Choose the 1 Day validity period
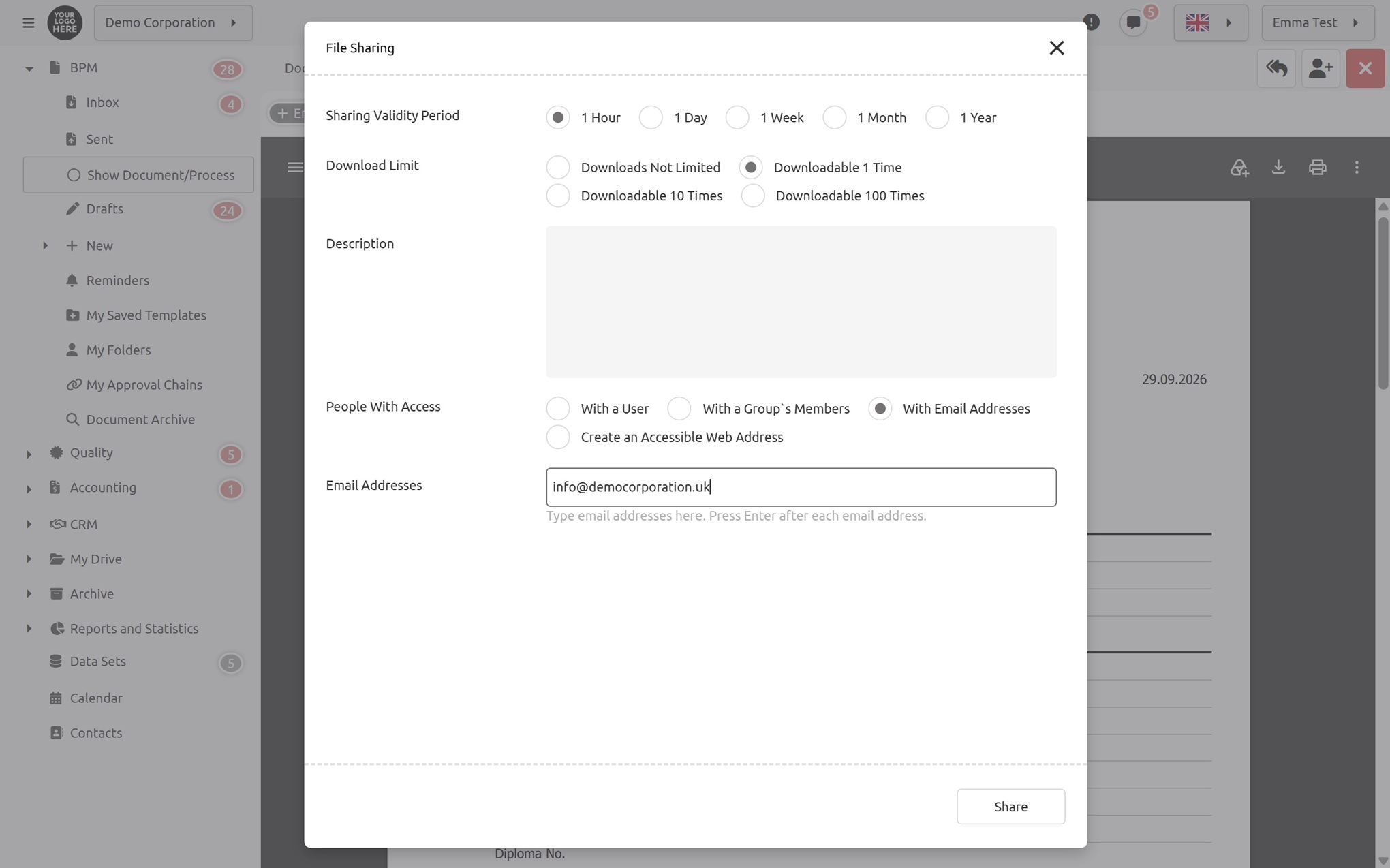Screen dimensions: 1390x868 651,117
